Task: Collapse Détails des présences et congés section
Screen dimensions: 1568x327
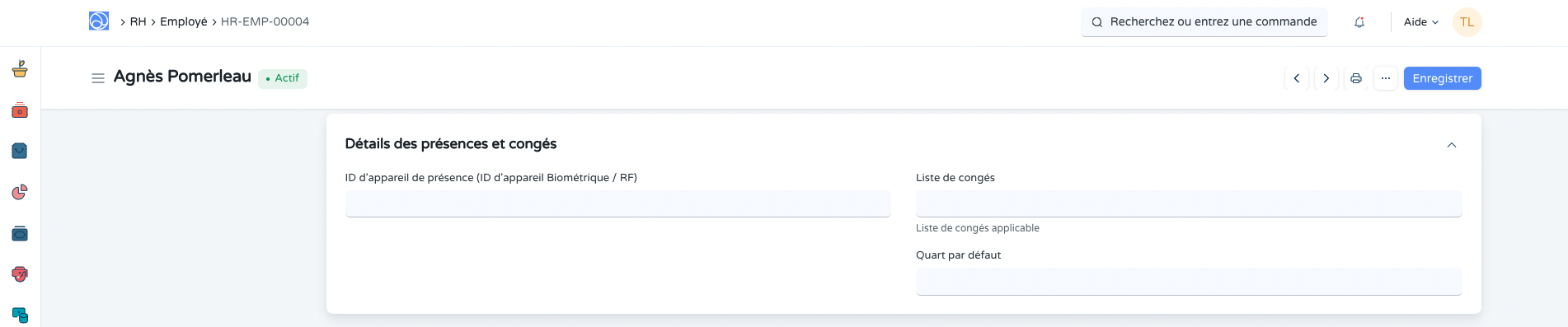Action: 1452,145
